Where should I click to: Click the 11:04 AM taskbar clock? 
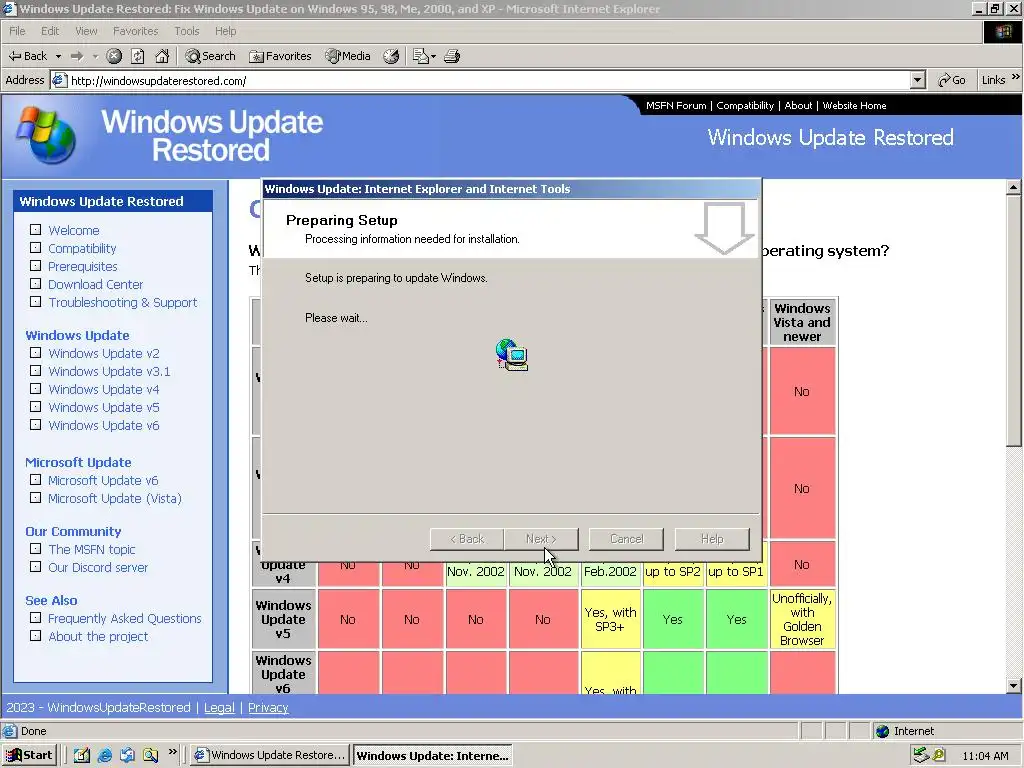pos(985,756)
